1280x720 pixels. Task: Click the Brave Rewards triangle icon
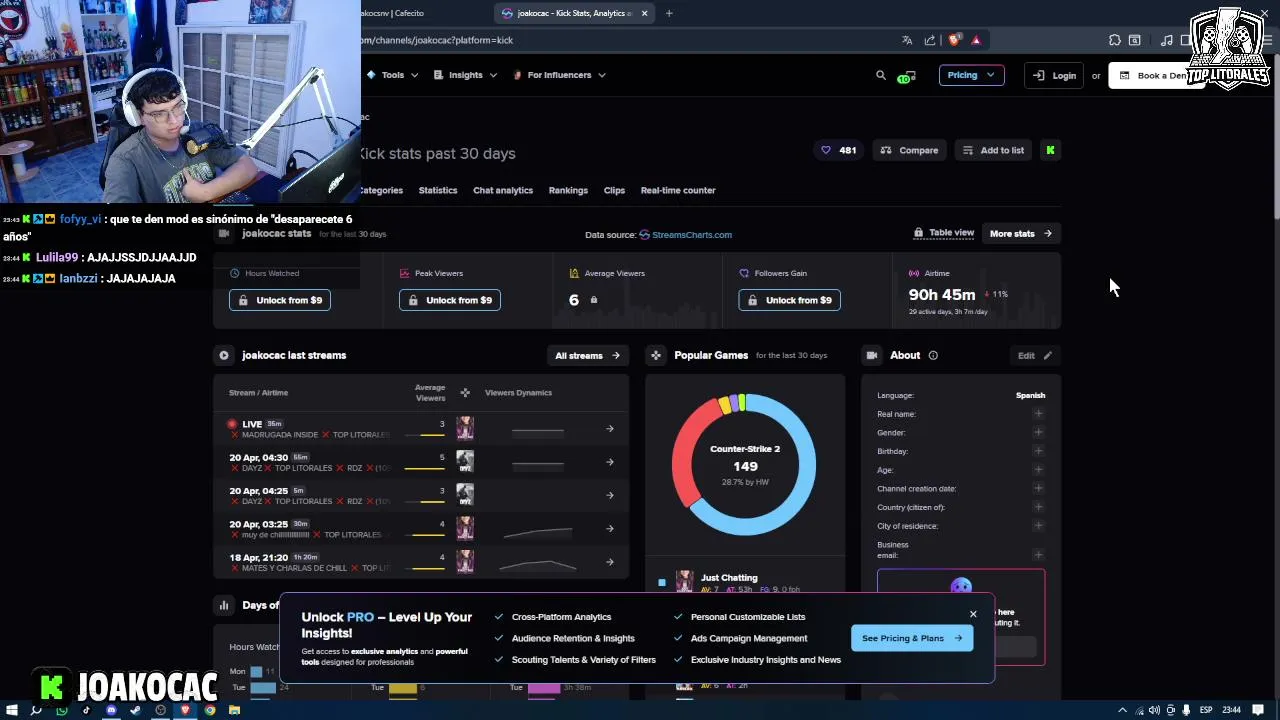tap(976, 40)
